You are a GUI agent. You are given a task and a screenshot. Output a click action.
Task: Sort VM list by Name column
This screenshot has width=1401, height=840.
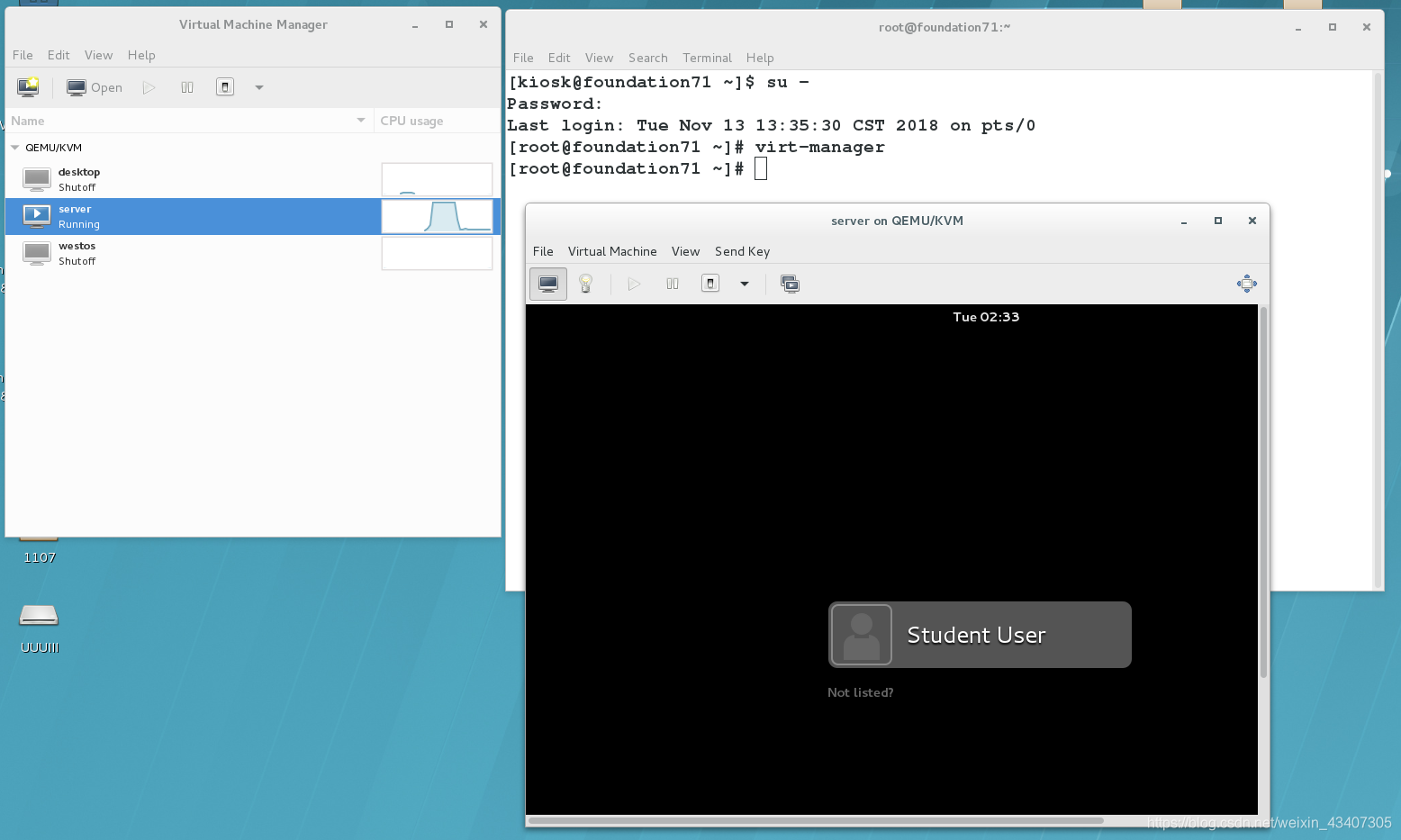[189, 121]
